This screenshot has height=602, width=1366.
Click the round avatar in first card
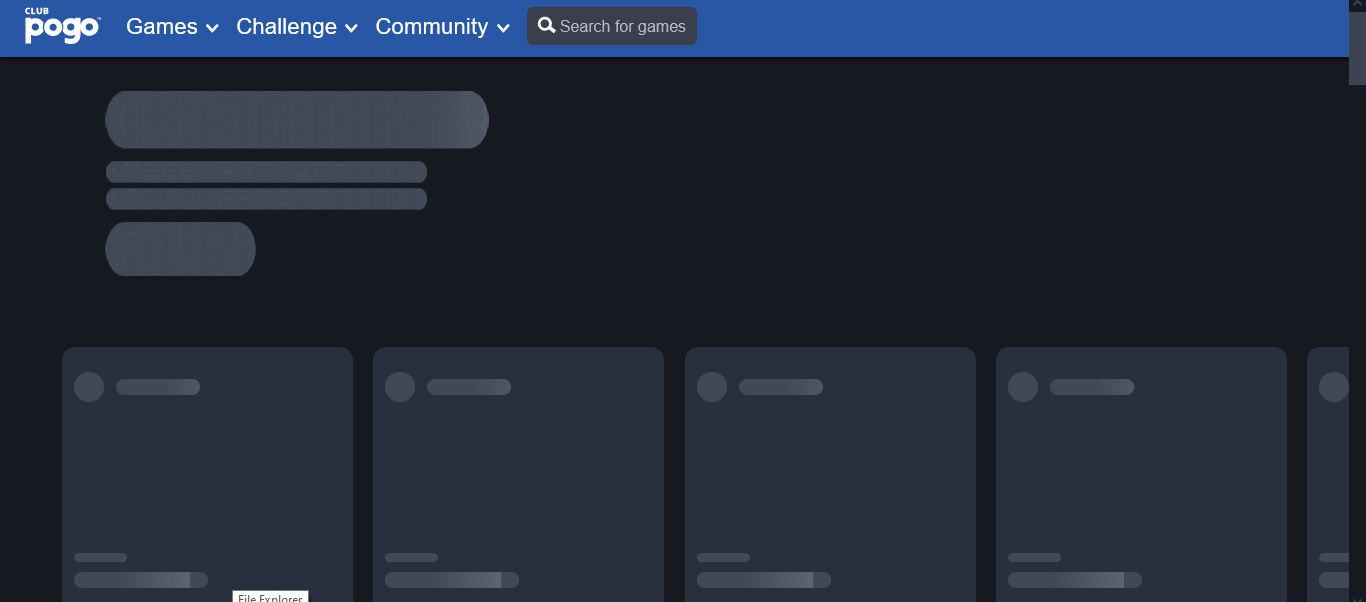[89, 387]
